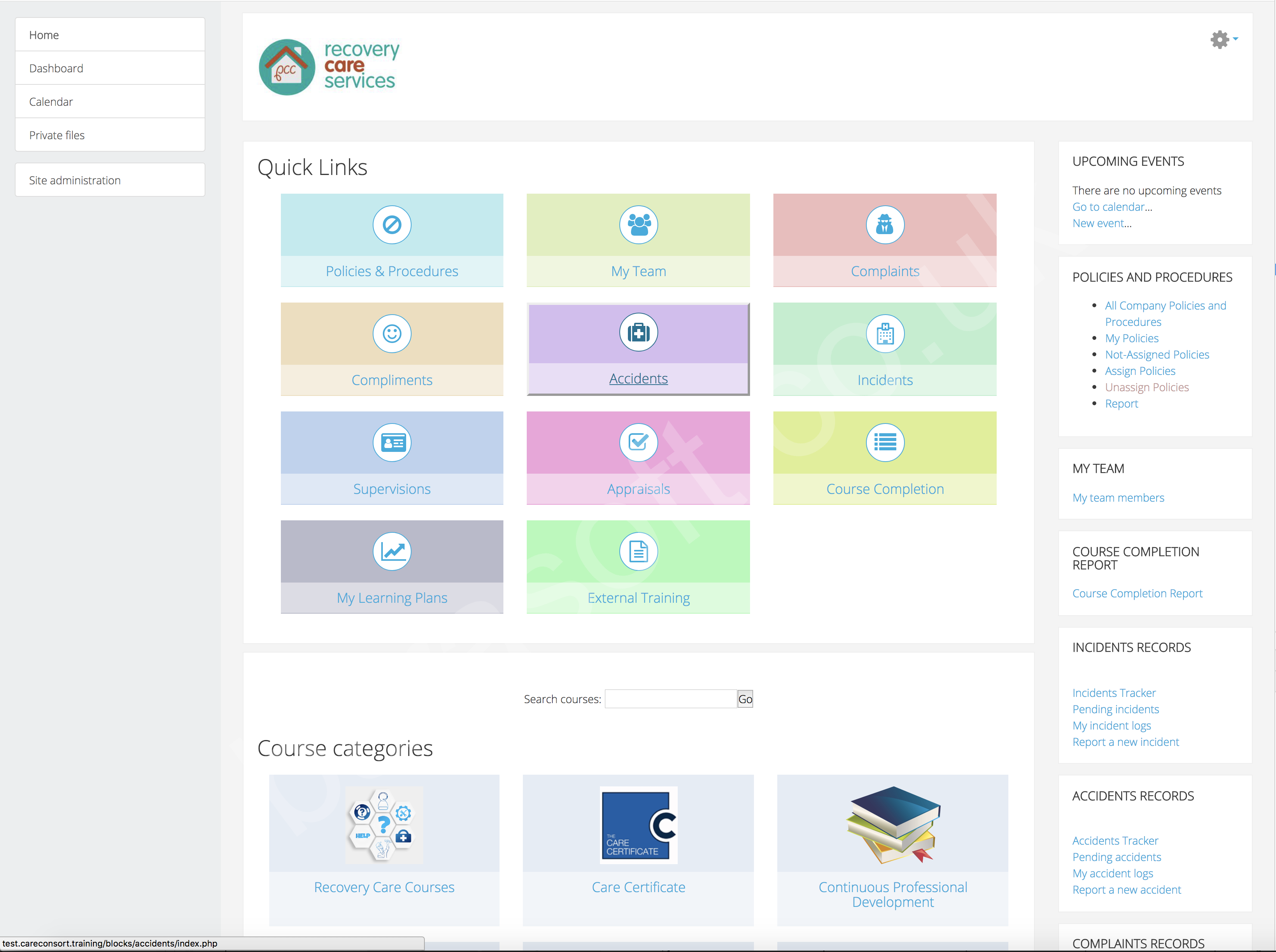1276x952 pixels.
Task: Open the Incidents quick link text
Action: pyautogui.click(x=885, y=380)
